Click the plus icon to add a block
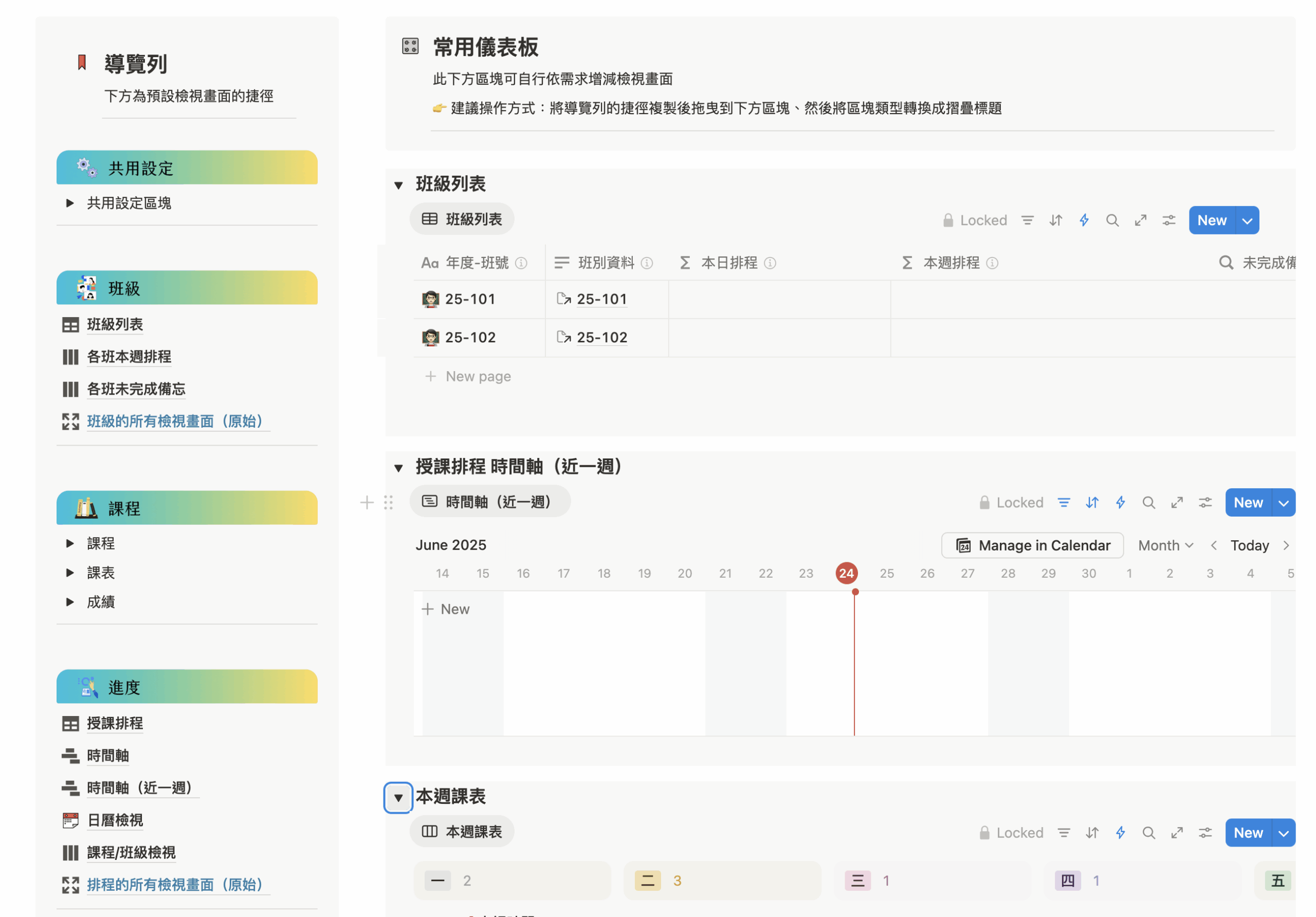 pyautogui.click(x=367, y=503)
